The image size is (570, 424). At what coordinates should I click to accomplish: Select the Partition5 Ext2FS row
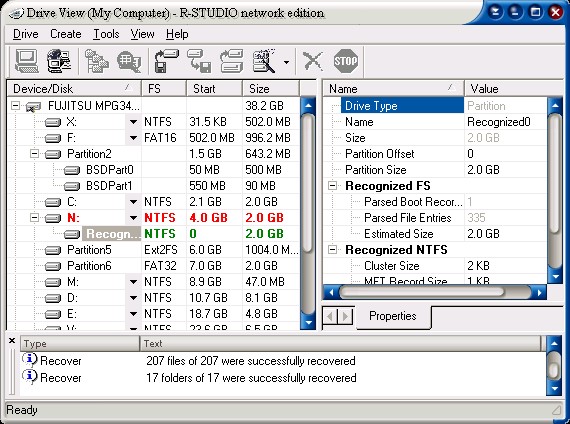154,250
